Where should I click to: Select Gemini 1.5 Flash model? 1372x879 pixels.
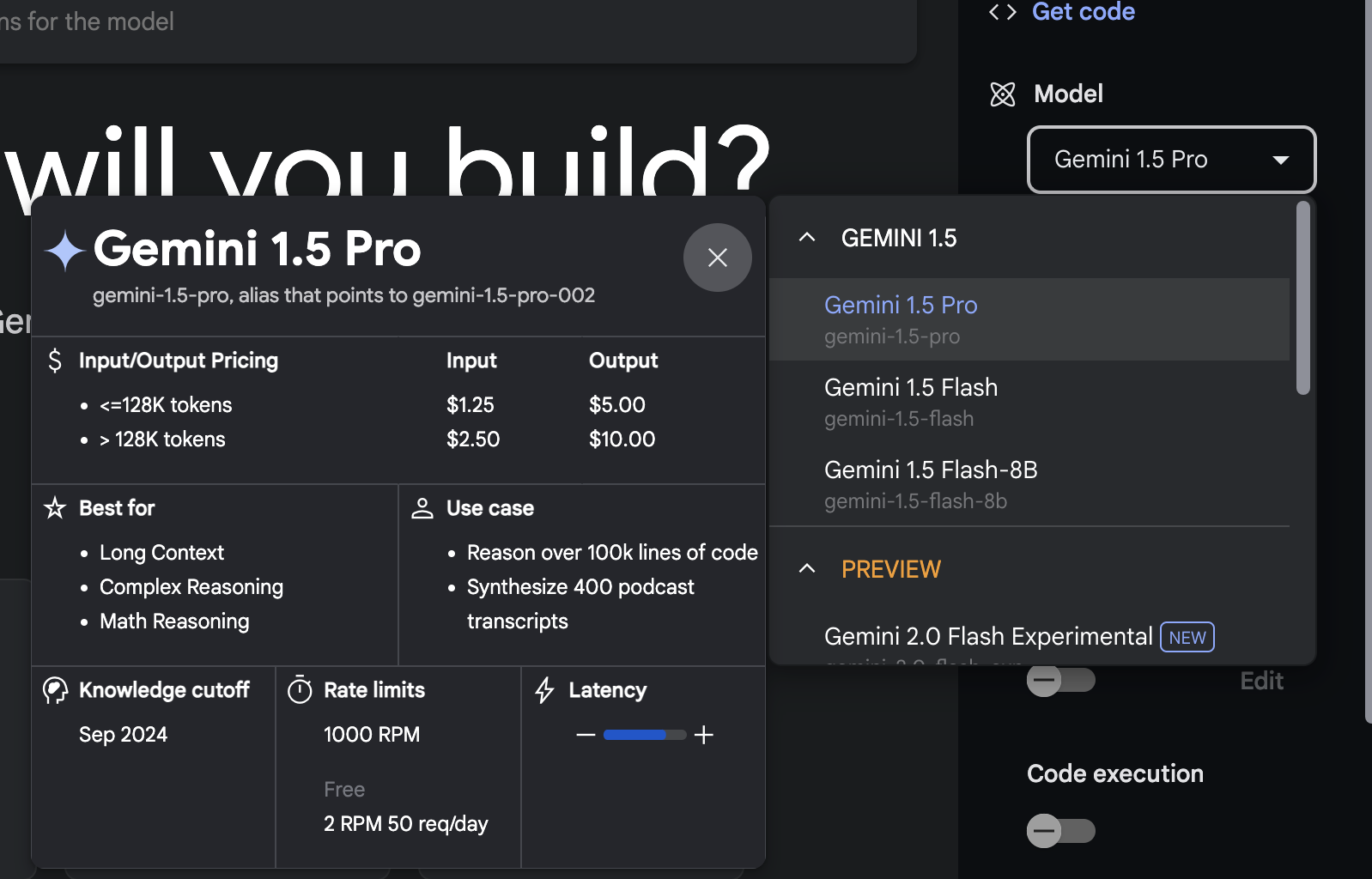pos(1029,402)
